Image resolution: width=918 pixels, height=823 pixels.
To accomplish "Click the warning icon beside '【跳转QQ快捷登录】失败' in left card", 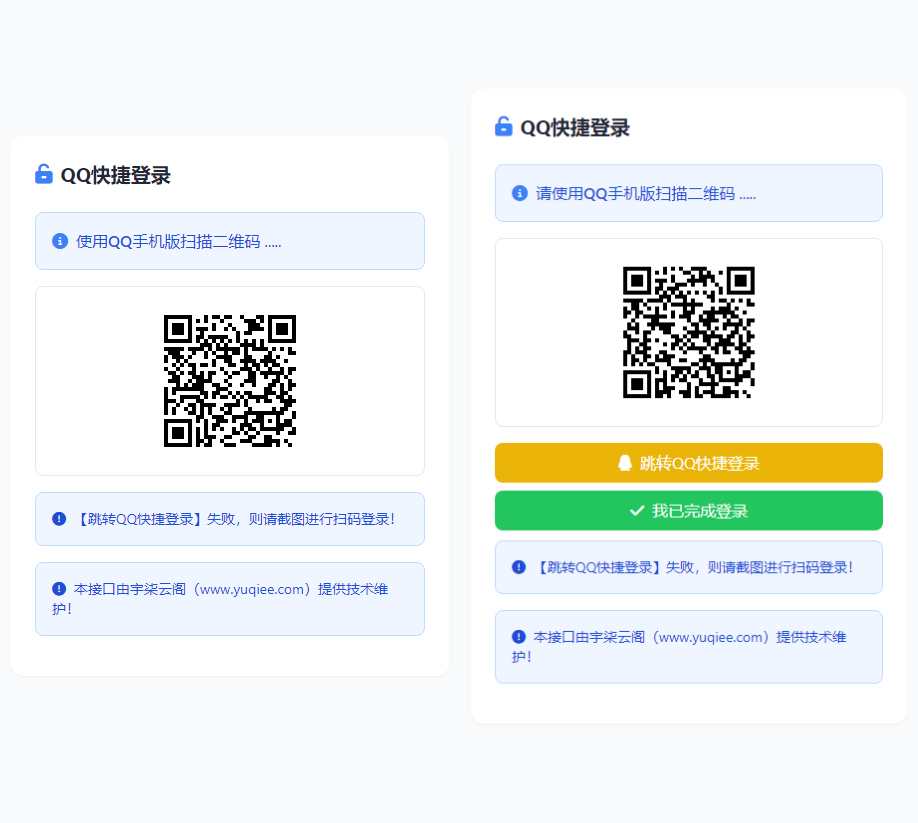I will tap(59, 519).
